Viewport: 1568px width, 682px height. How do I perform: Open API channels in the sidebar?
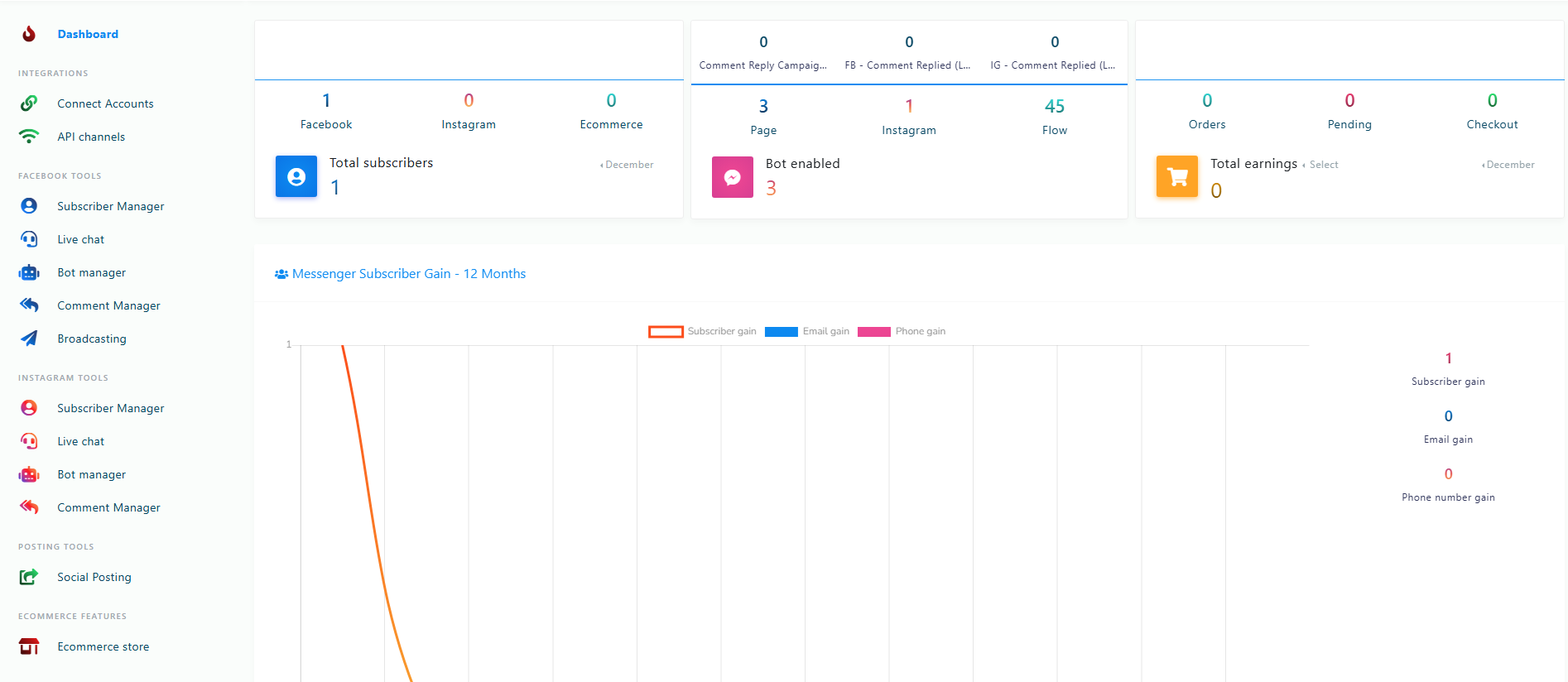91,137
